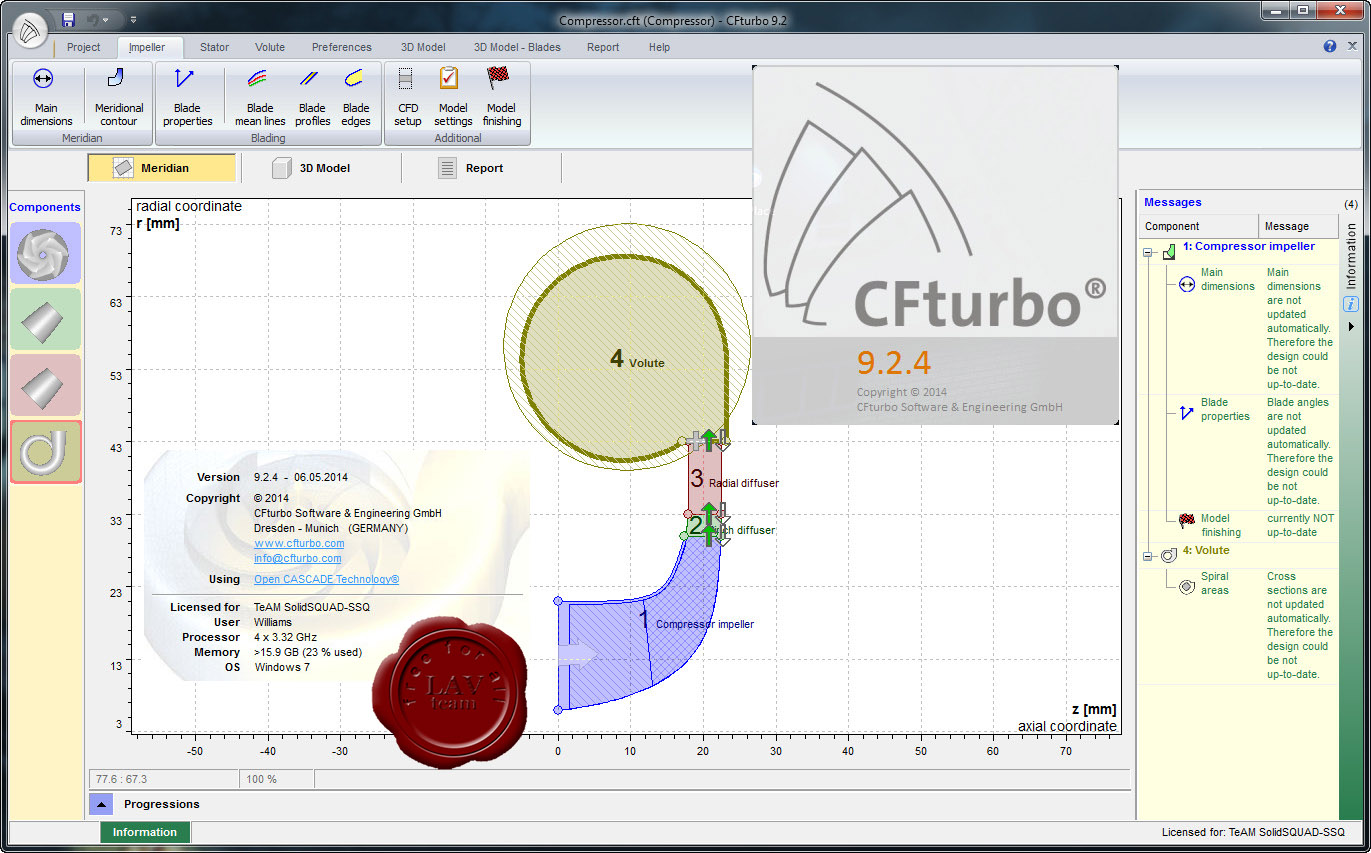Open the CFturbo application menu button

pyautogui.click(x=30, y=29)
